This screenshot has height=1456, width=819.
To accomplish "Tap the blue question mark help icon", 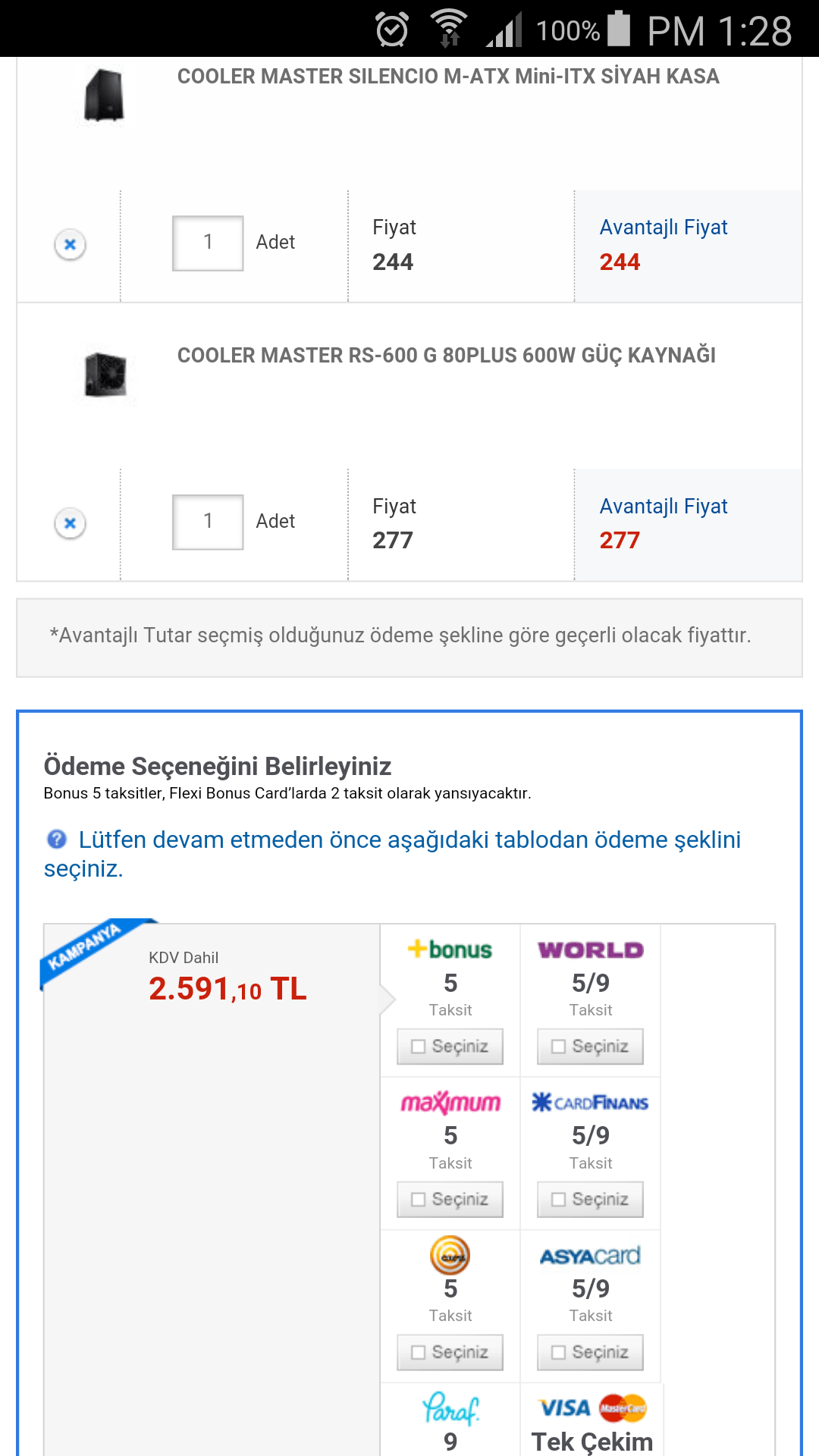I will [x=57, y=839].
